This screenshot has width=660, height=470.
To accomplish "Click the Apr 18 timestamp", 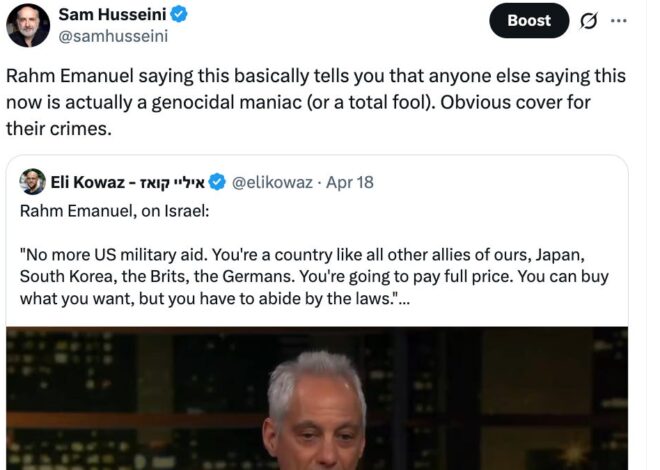I will [350, 183].
